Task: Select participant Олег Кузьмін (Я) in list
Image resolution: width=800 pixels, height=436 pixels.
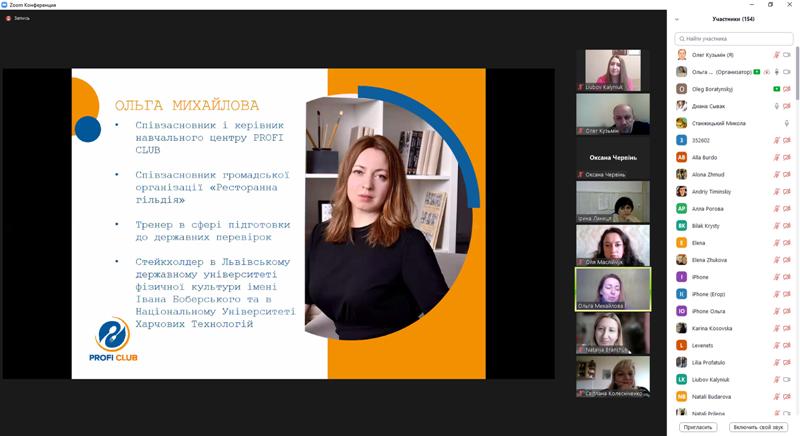Action: [x=734, y=55]
